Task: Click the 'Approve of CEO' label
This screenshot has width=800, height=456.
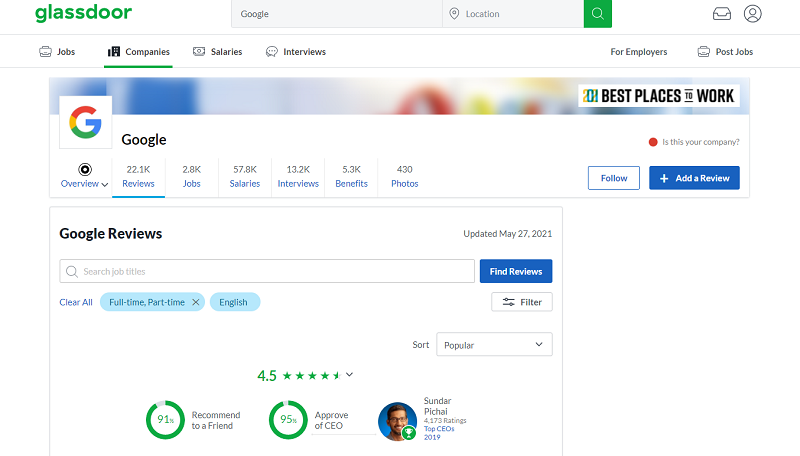Action: (x=331, y=420)
